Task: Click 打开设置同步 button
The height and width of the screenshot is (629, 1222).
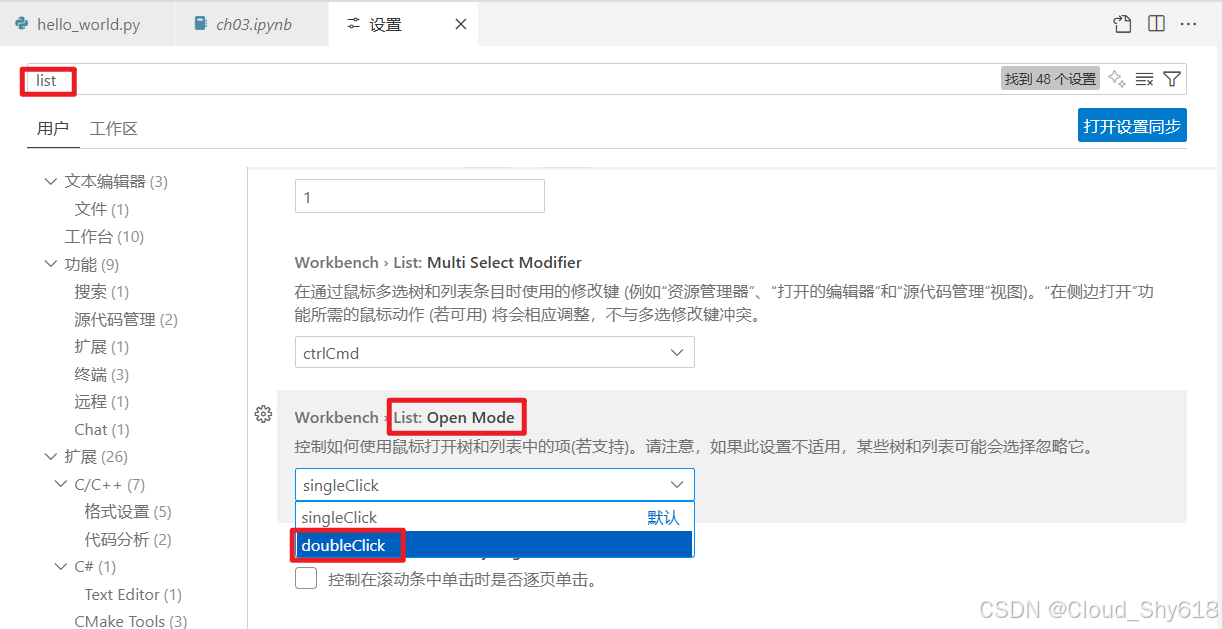Action: tap(1132, 126)
